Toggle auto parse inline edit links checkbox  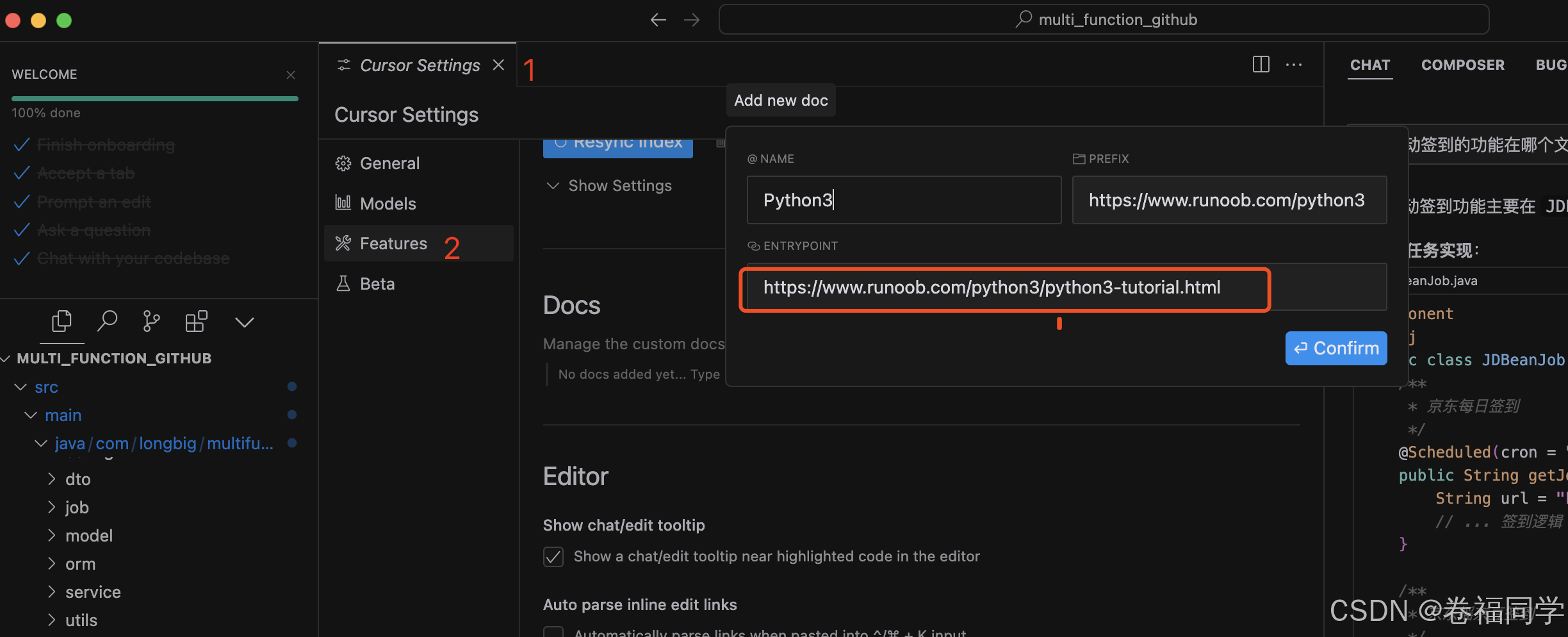553,632
